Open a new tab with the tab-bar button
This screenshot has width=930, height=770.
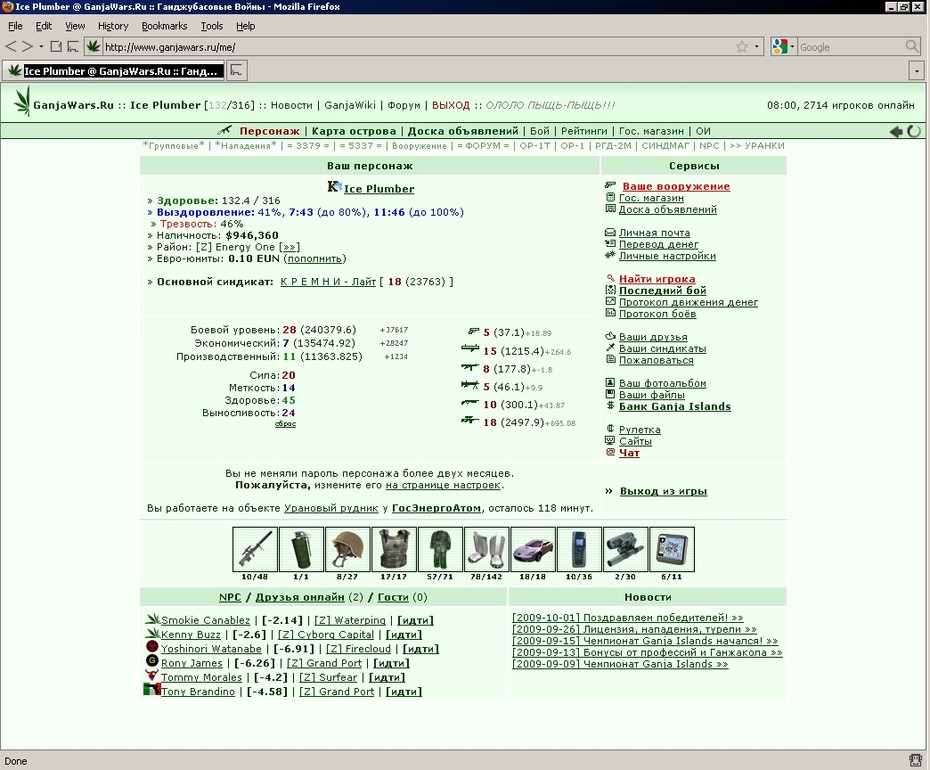pyautogui.click(x=237, y=71)
